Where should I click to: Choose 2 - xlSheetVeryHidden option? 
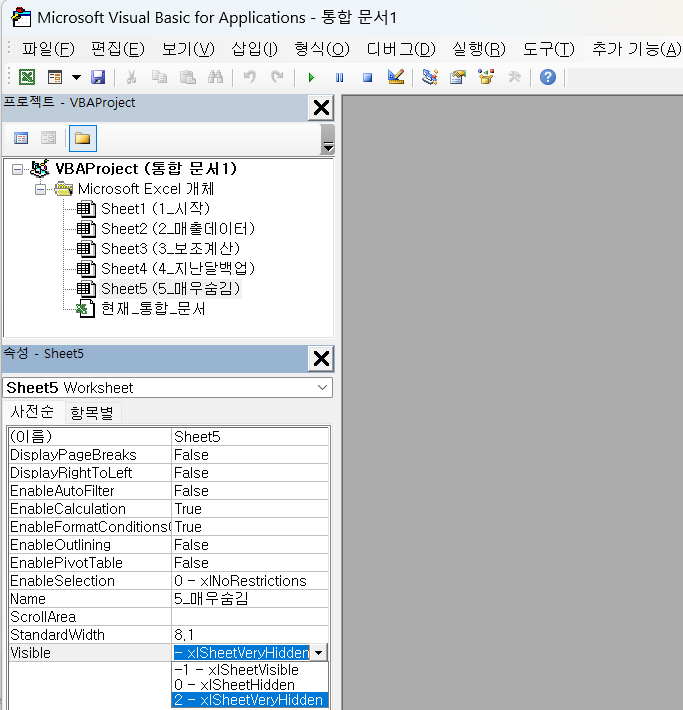250,700
